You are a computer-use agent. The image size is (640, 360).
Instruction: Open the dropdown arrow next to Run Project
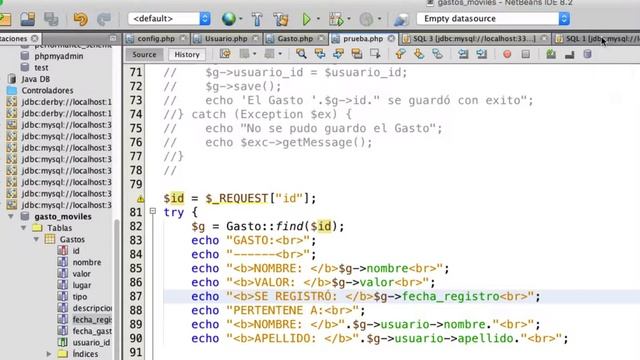pyautogui.click(x=318, y=19)
